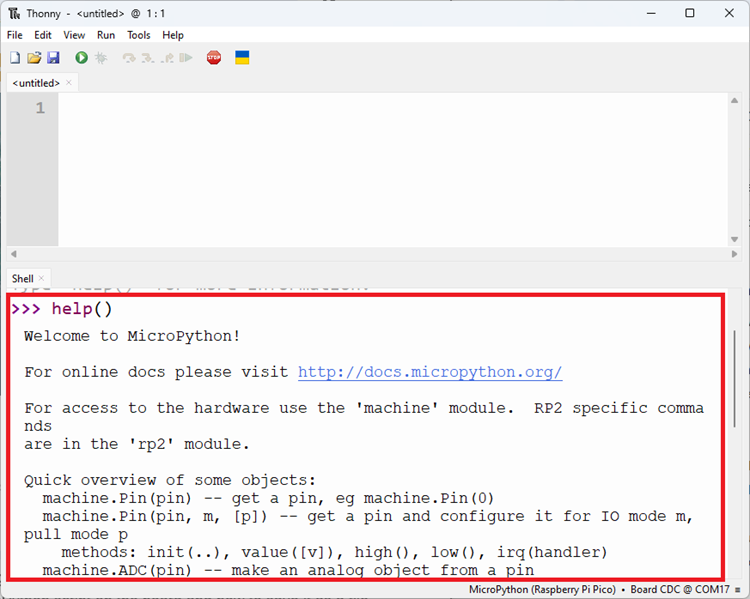Select the <untitled> editor tab
The height and width of the screenshot is (599, 750).
click(x=36, y=83)
